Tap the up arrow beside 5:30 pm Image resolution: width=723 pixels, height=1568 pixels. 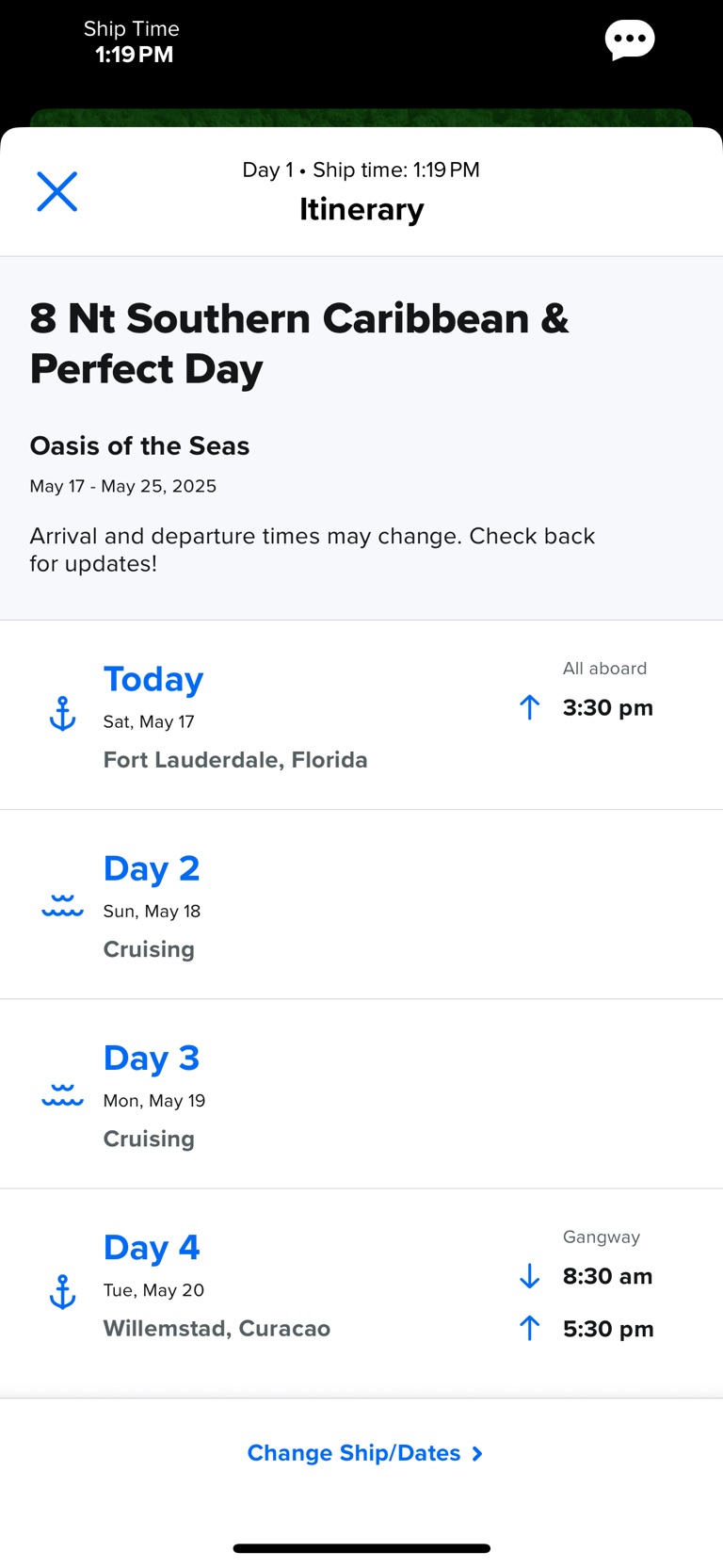tap(529, 1329)
